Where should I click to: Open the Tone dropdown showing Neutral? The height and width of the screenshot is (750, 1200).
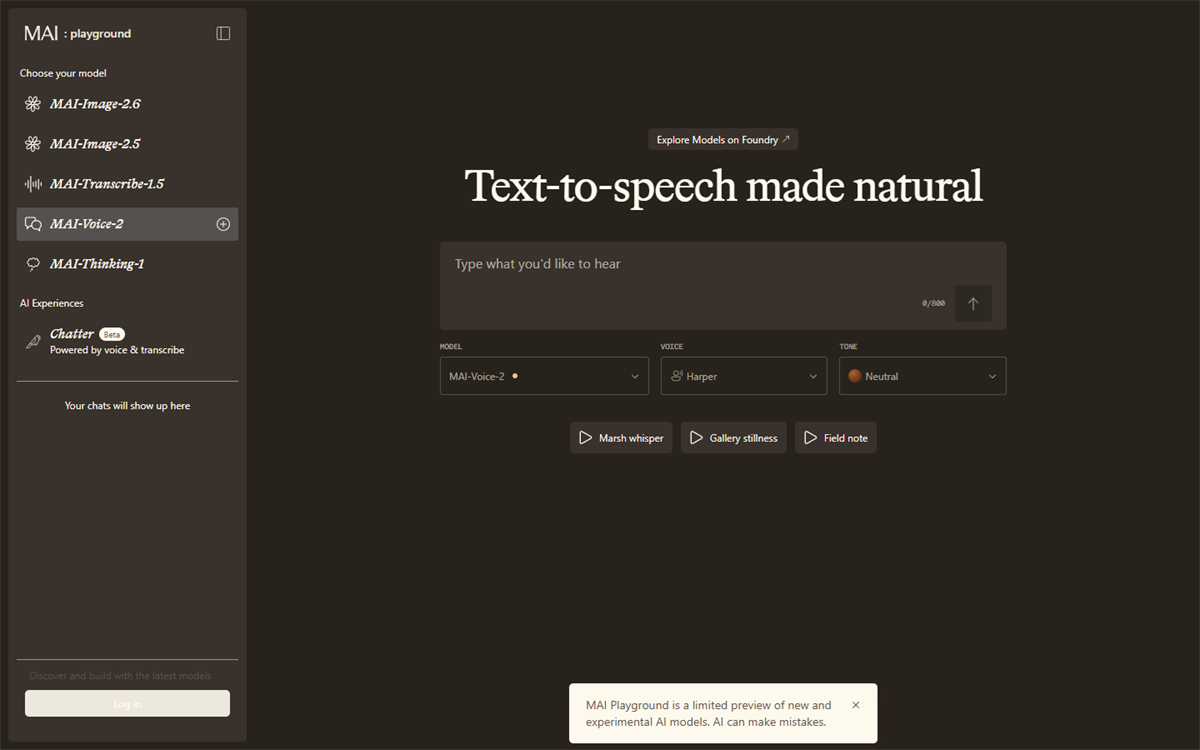pos(923,376)
